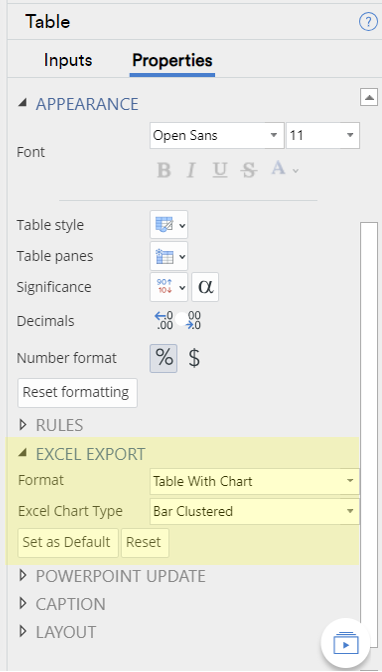Image resolution: width=382 pixels, height=672 pixels.
Task: Toggle Strikethrough font formatting
Action: click(x=249, y=170)
